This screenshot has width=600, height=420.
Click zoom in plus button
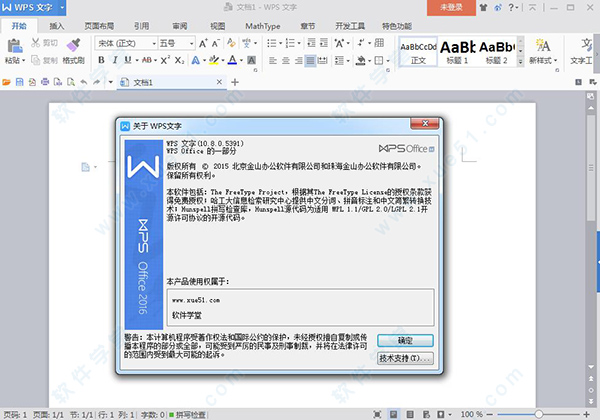pos(586,414)
